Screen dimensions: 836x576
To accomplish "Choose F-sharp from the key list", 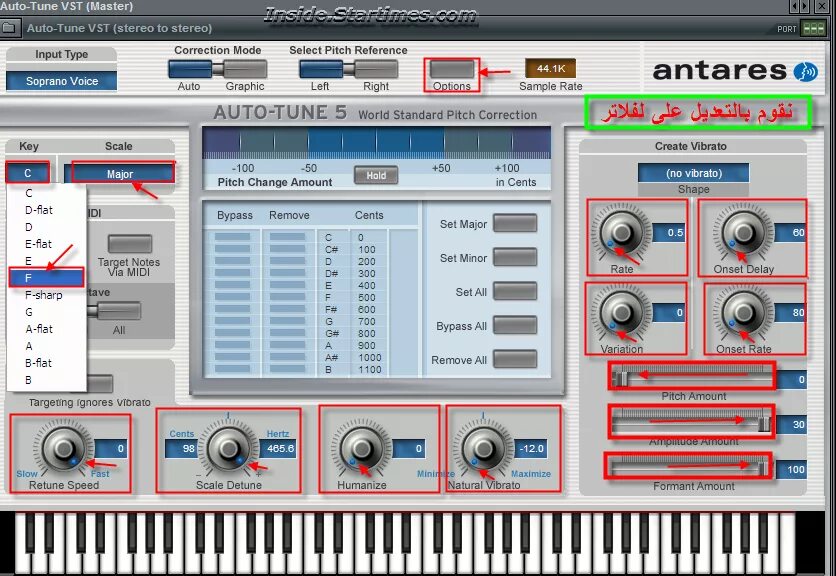I will point(46,295).
